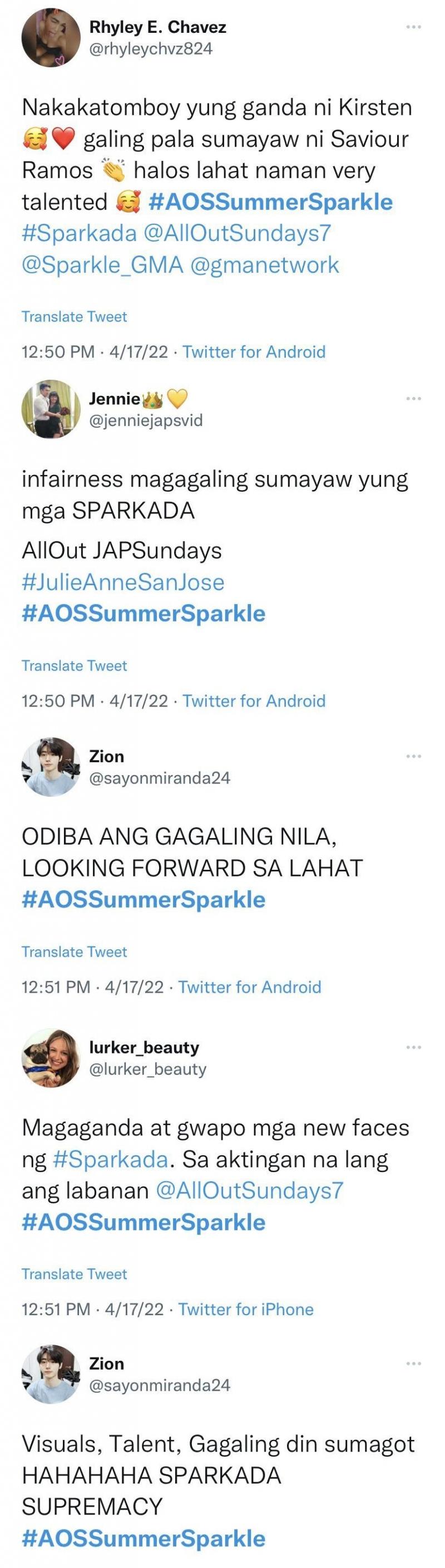Open more options on lurker_beauty's tweet
Screen dimensions: 445x1568
pos(413,1047)
